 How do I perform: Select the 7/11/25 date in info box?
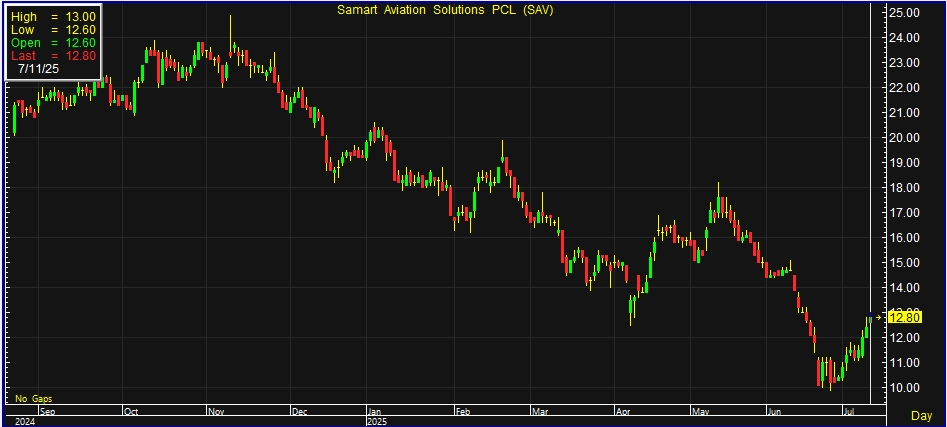39,71
